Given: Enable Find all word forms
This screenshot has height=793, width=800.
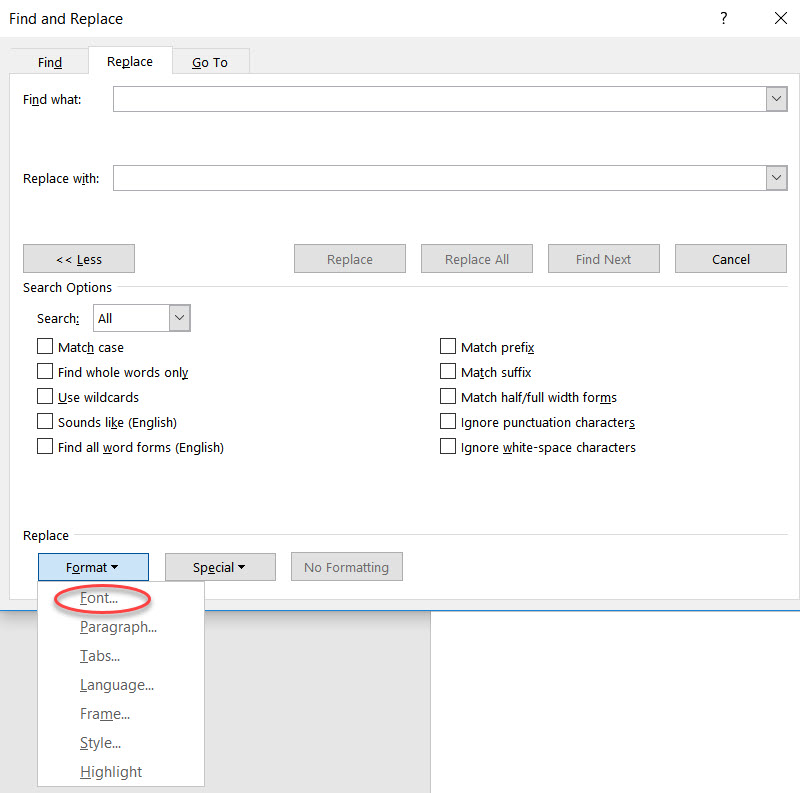Looking at the screenshot, I should pyautogui.click(x=45, y=447).
